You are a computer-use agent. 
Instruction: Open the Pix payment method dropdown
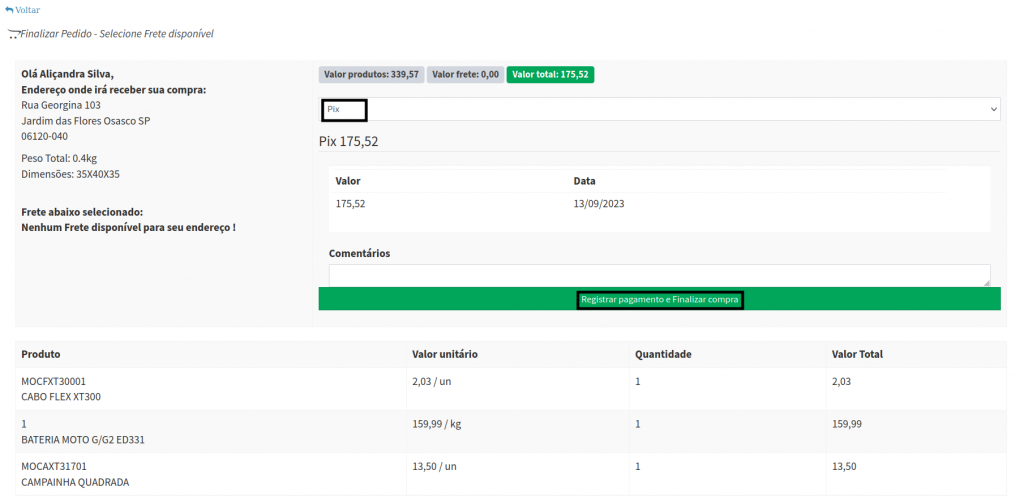pos(658,109)
